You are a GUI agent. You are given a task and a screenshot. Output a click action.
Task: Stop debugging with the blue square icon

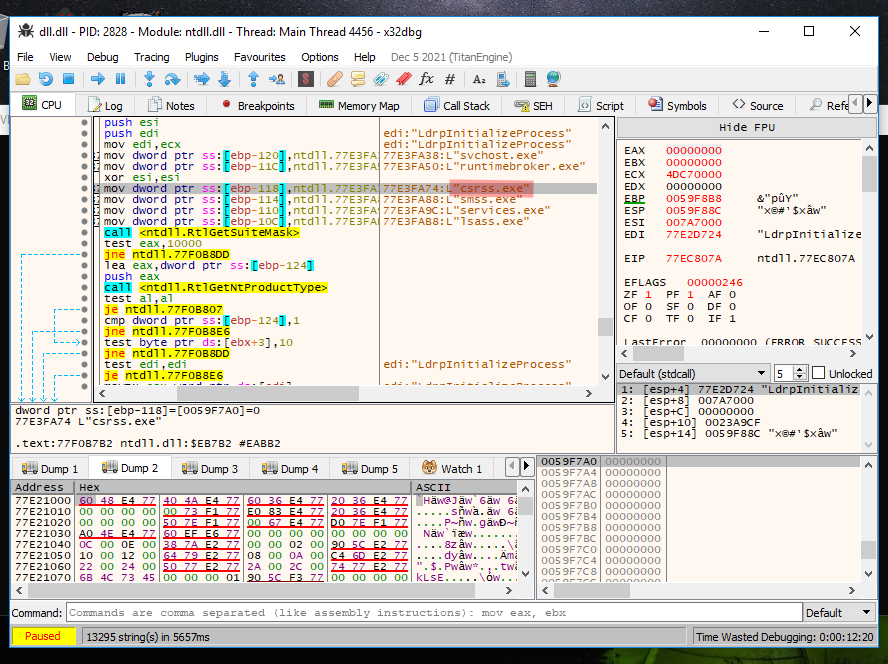69,79
